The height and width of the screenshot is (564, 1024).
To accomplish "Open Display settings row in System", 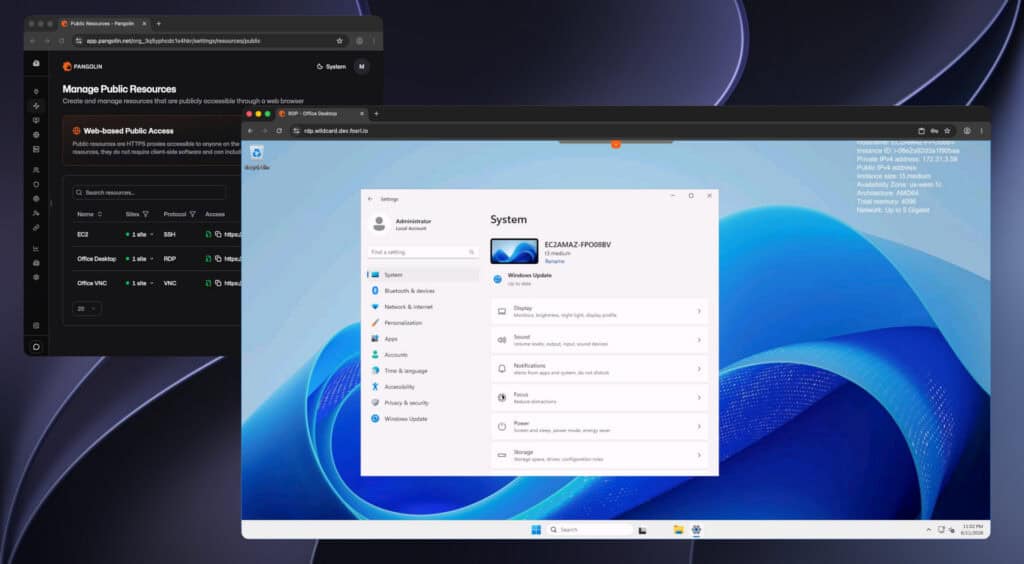I will (600, 311).
